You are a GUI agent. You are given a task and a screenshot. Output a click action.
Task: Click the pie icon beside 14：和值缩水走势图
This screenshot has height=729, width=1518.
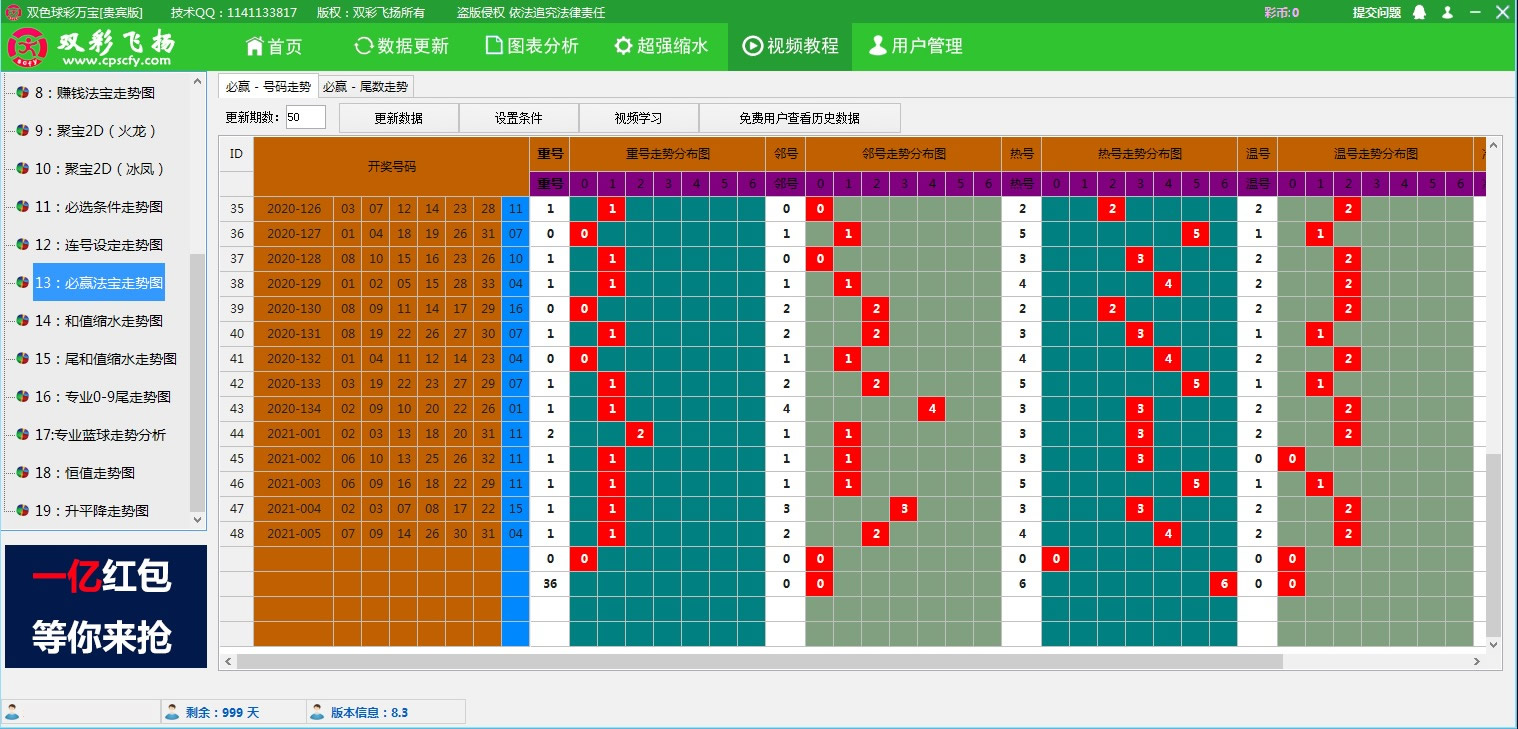(x=22, y=321)
